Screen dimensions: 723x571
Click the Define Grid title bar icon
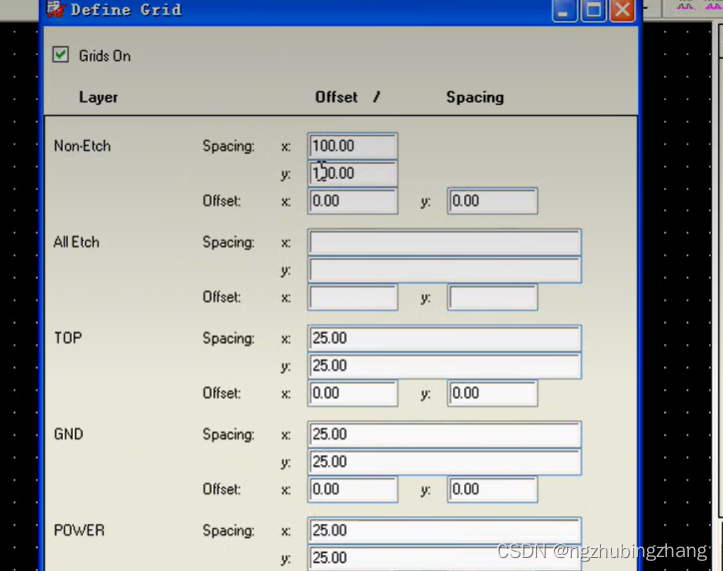(56, 9)
